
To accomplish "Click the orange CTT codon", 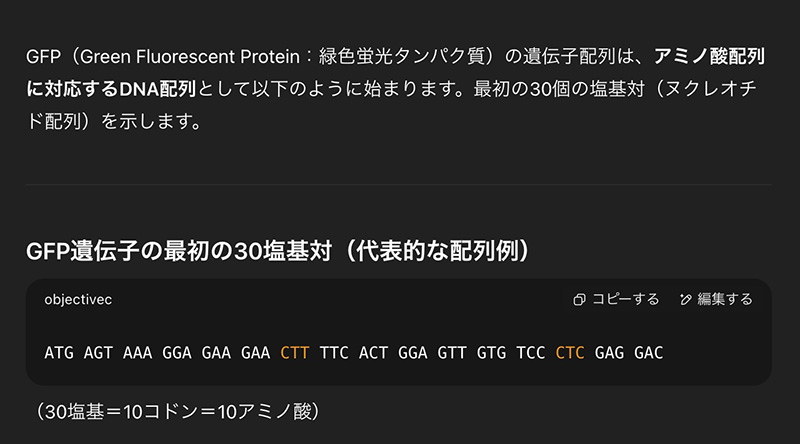I will (x=295, y=353).
